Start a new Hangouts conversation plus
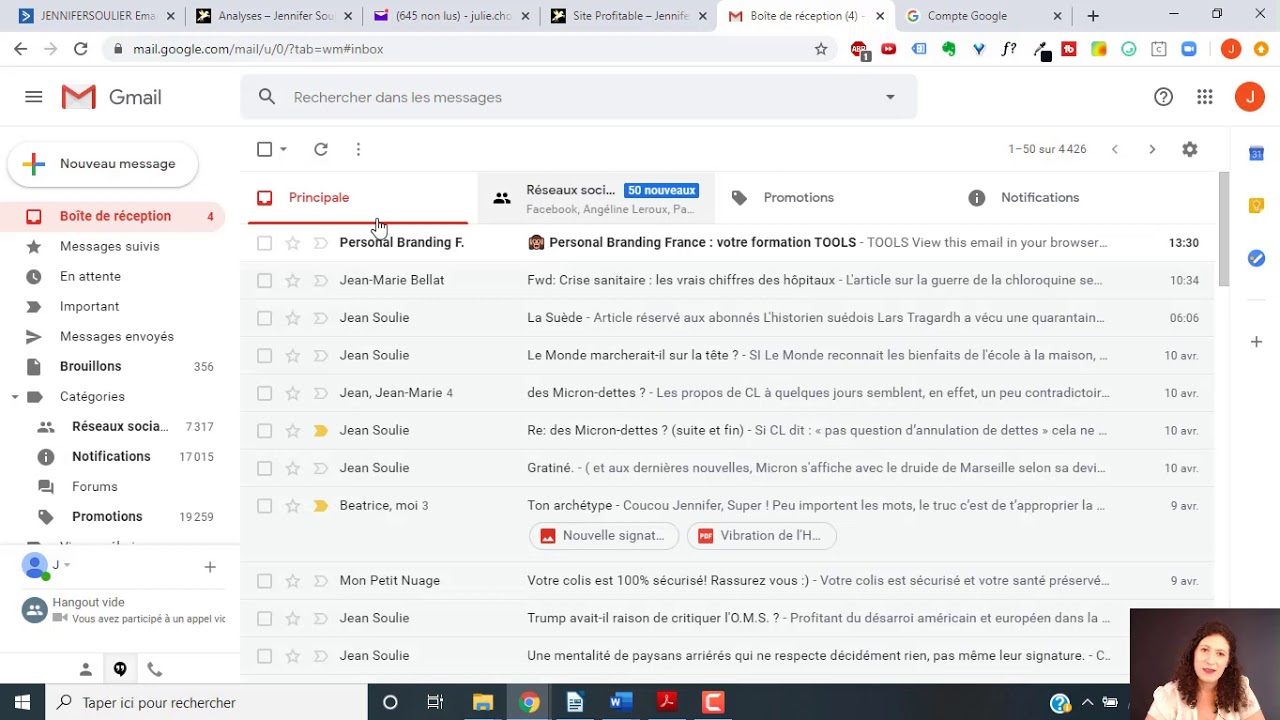This screenshot has height=720, width=1280. pyautogui.click(x=210, y=567)
